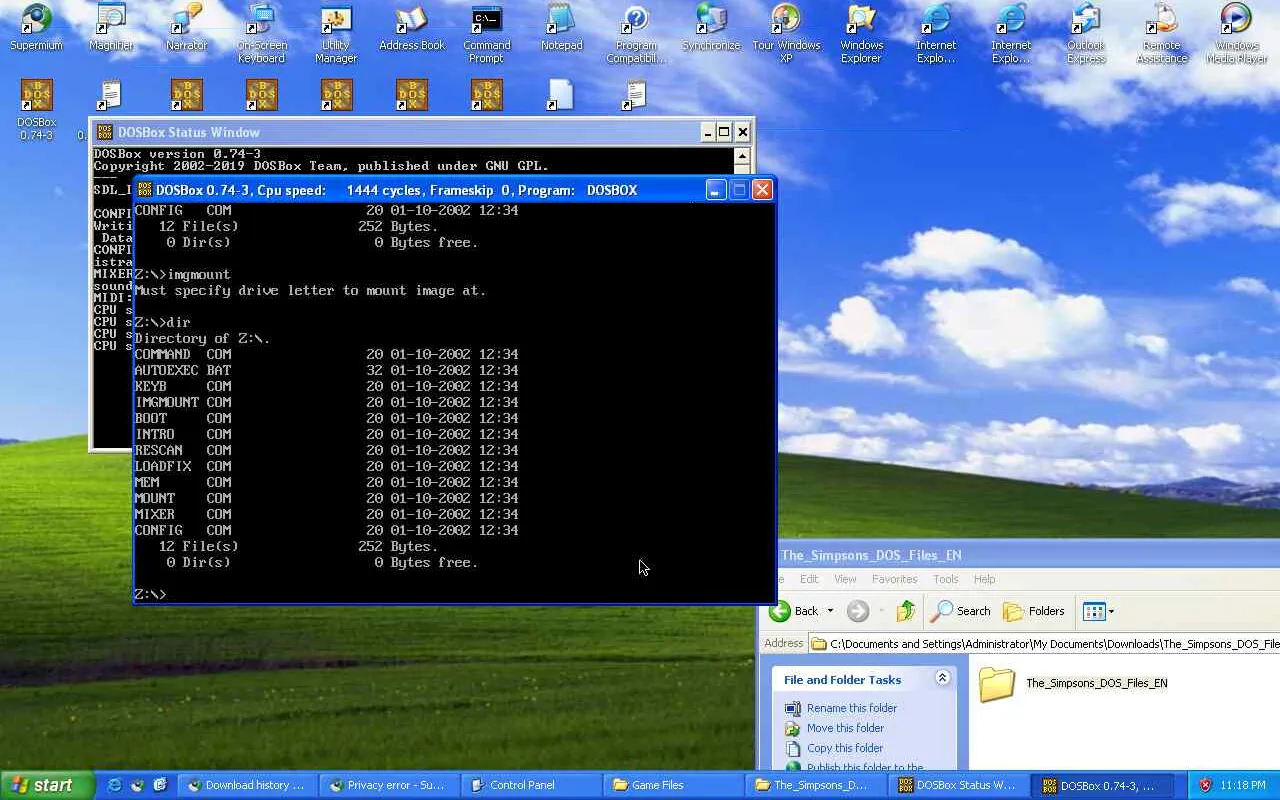Screen dimensions: 1280x800
Task: Select the Outlook Express desktop icon
Action: (x=1086, y=33)
